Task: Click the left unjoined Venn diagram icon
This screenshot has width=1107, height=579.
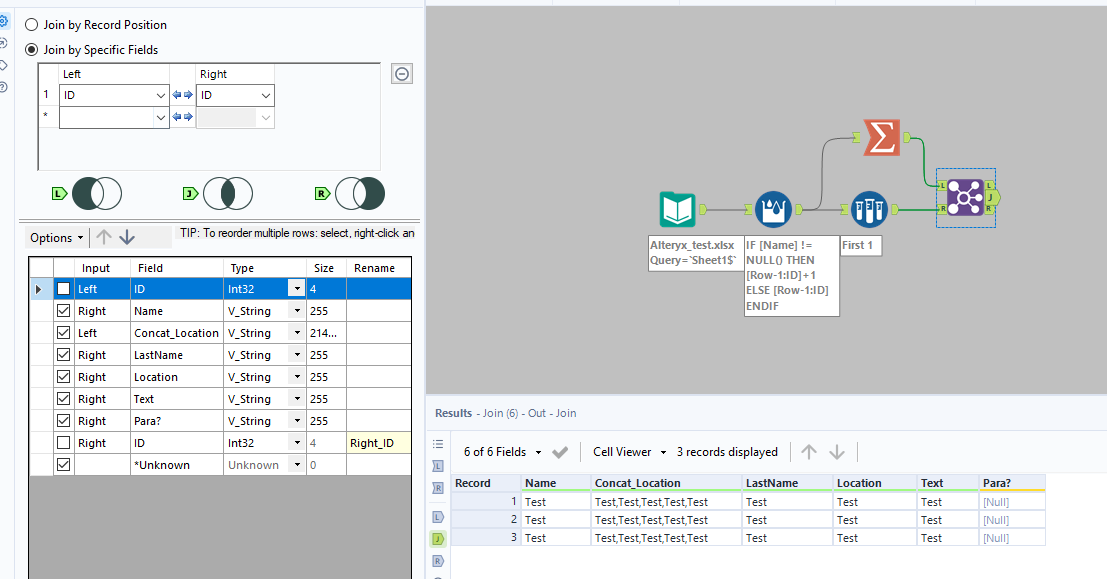Action: click(x=96, y=192)
